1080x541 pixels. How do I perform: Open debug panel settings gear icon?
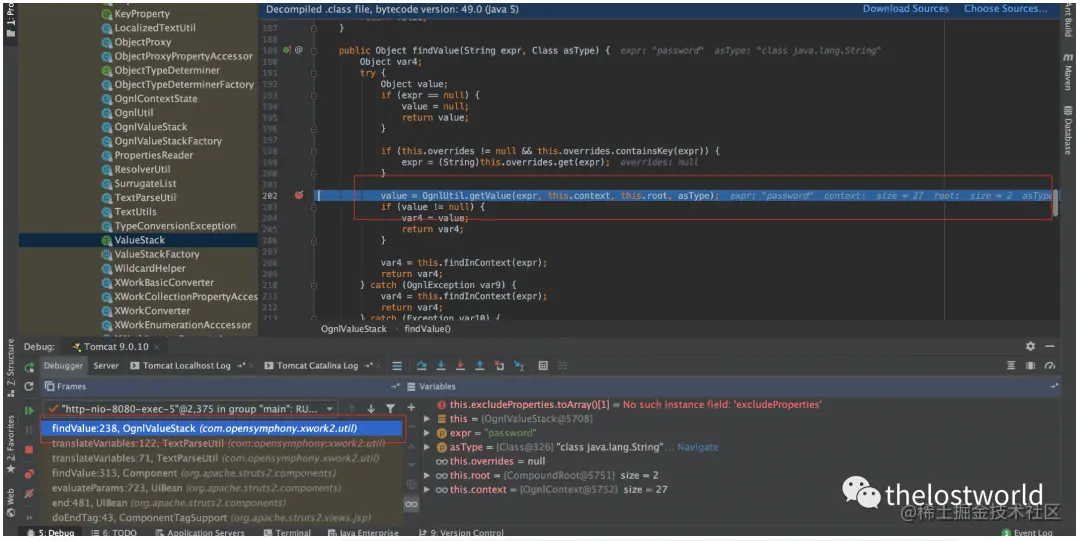1030,346
